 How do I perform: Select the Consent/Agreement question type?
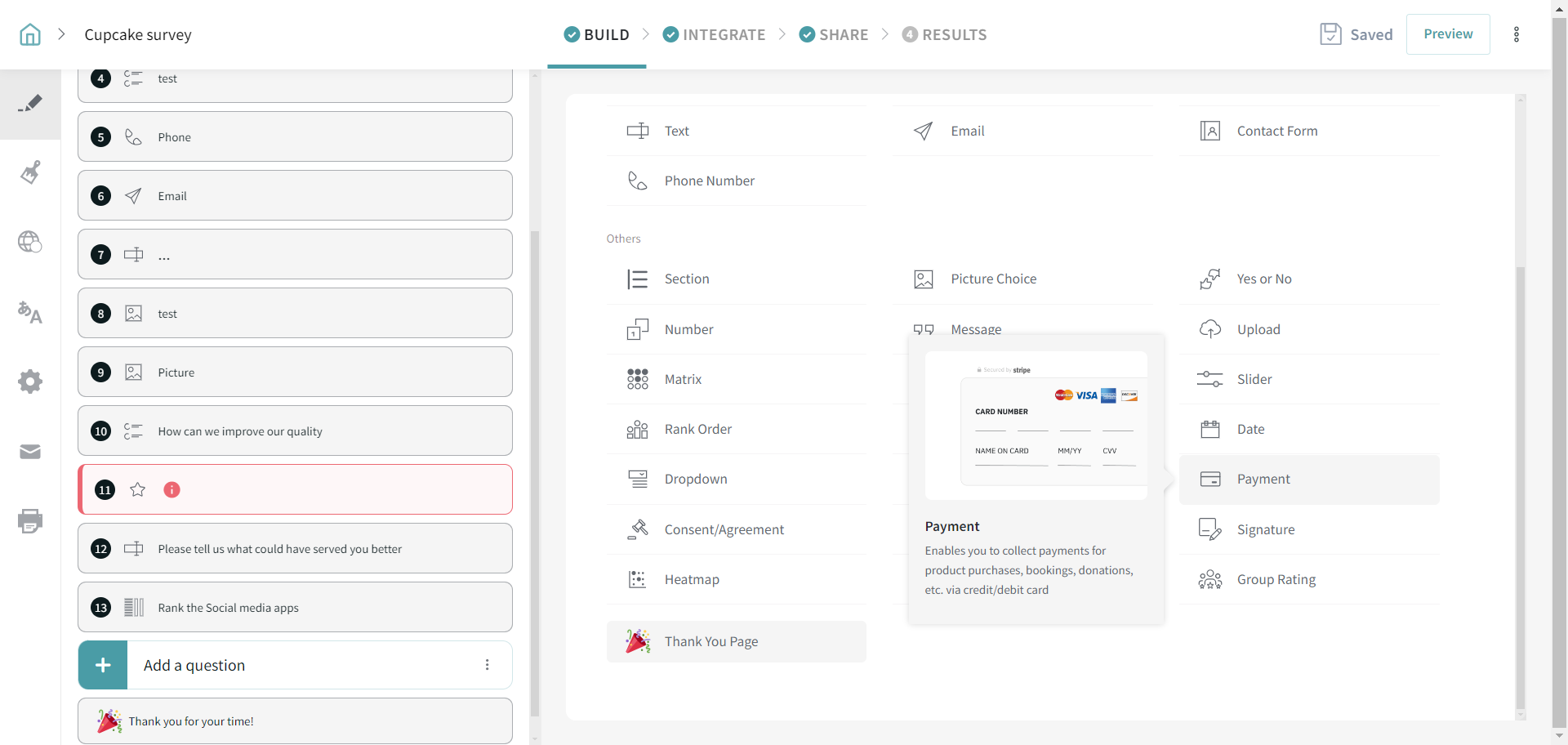[724, 529]
